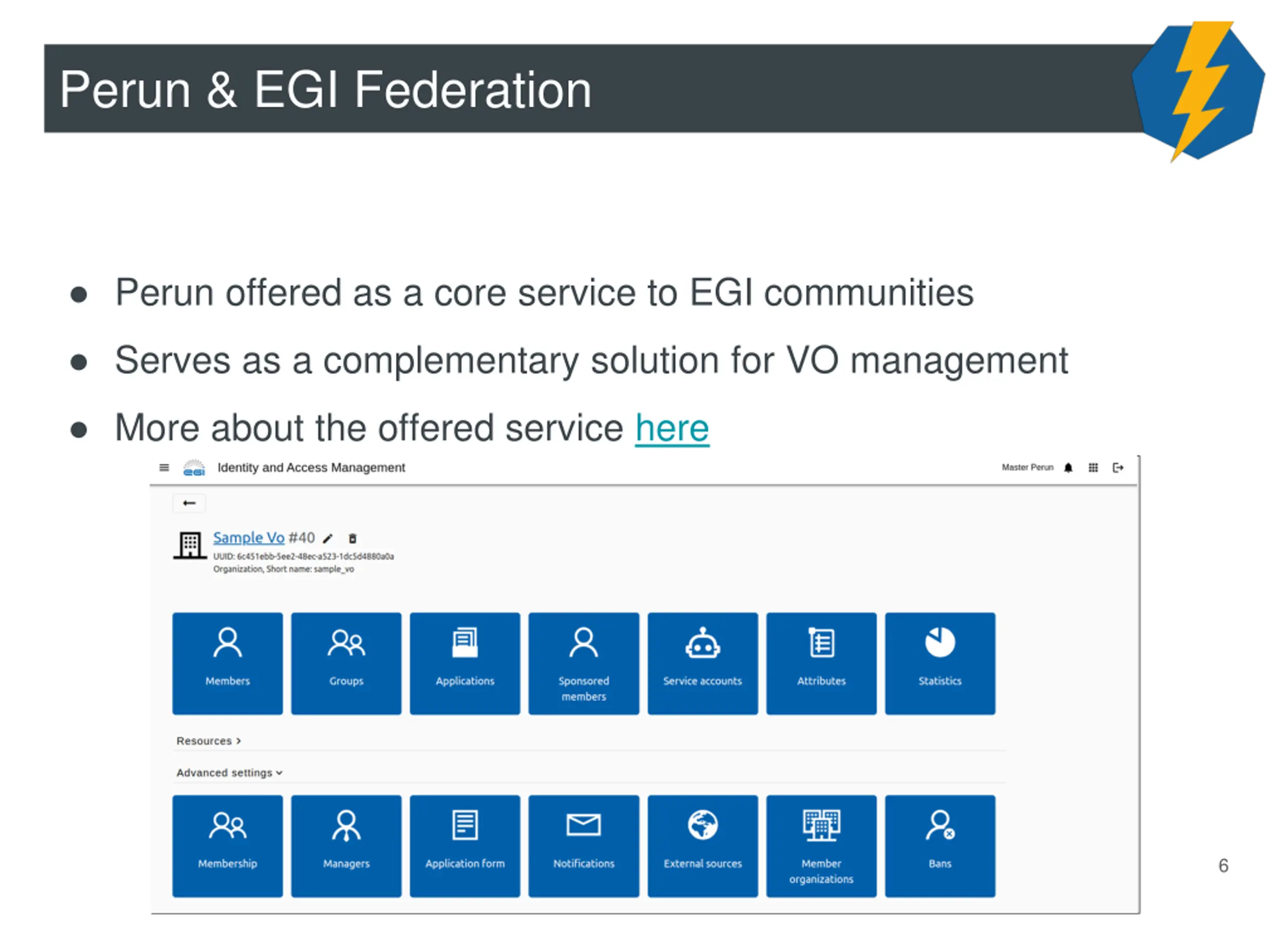This screenshot has height=932, width=1288.
Task: Open the Sample Vo link
Action: click(249, 538)
